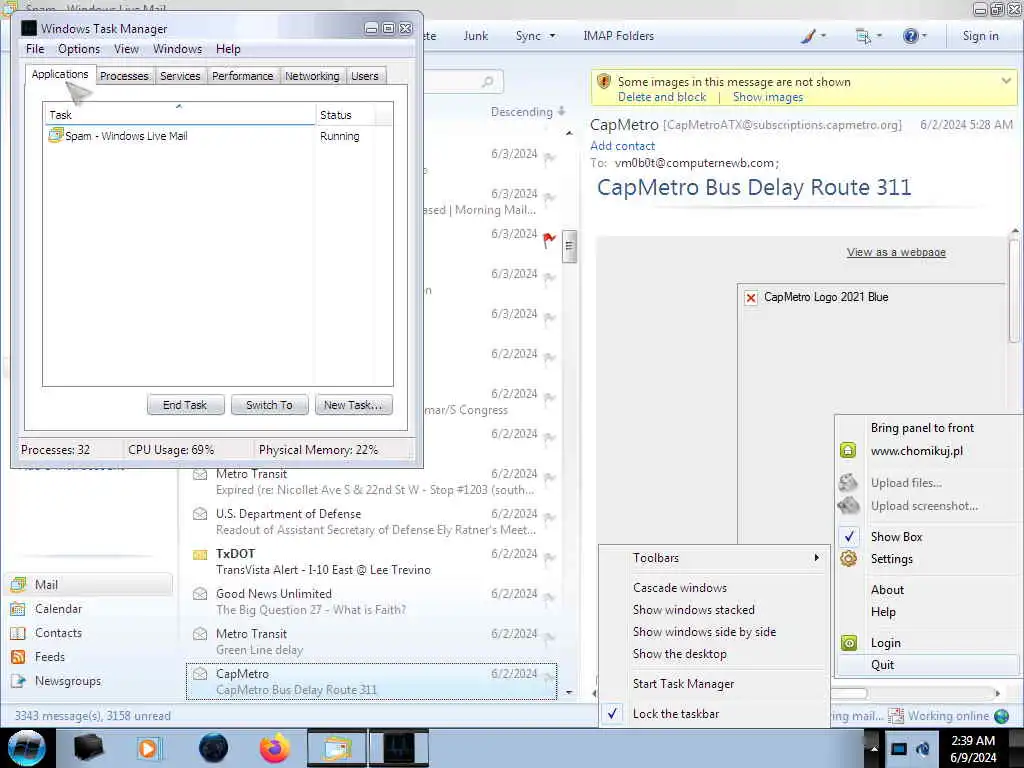Click the red flag on the 6/3/2024 message
This screenshot has width=1024, height=768.
(x=549, y=240)
